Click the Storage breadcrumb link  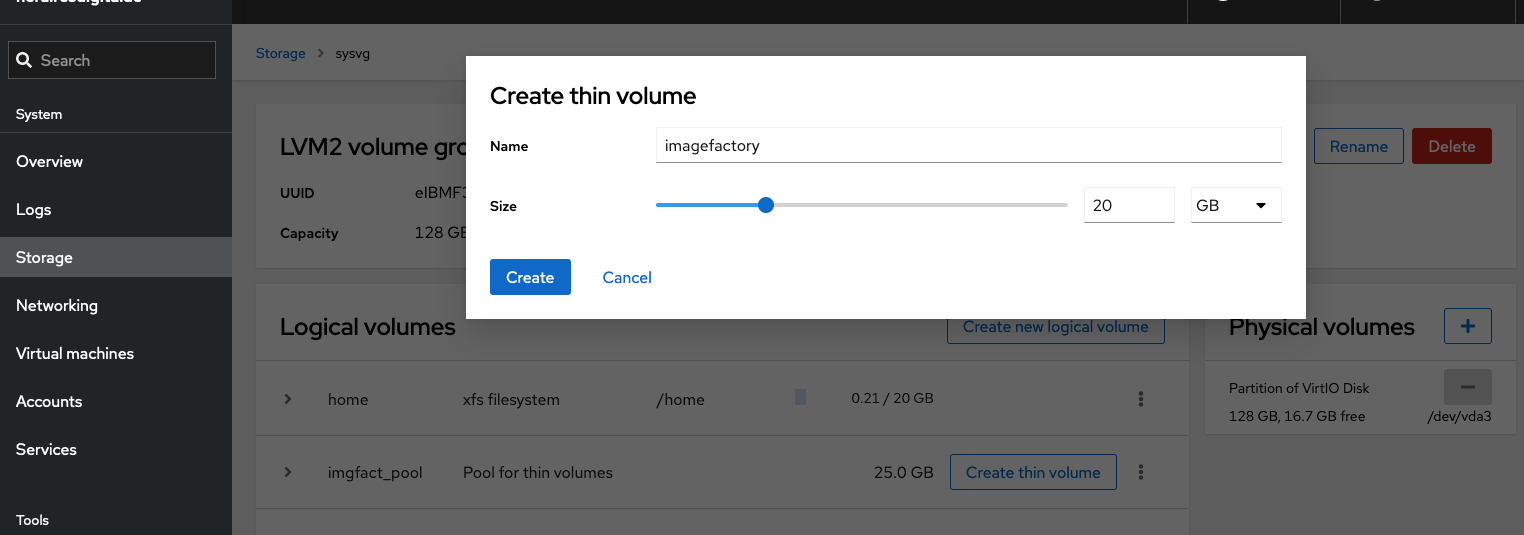click(280, 53)
